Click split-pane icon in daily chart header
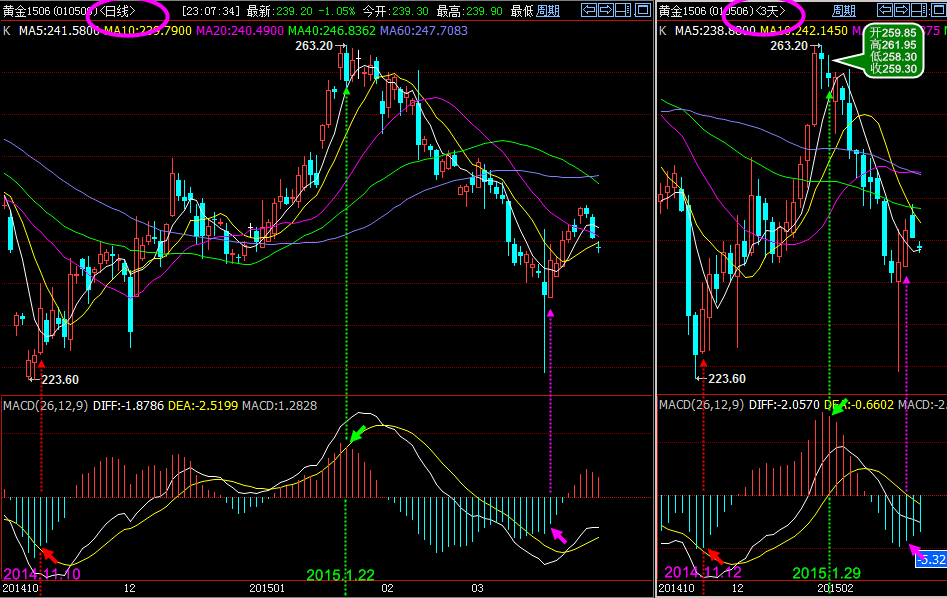Screen dimensions: 947x598 tap(623, 10)
